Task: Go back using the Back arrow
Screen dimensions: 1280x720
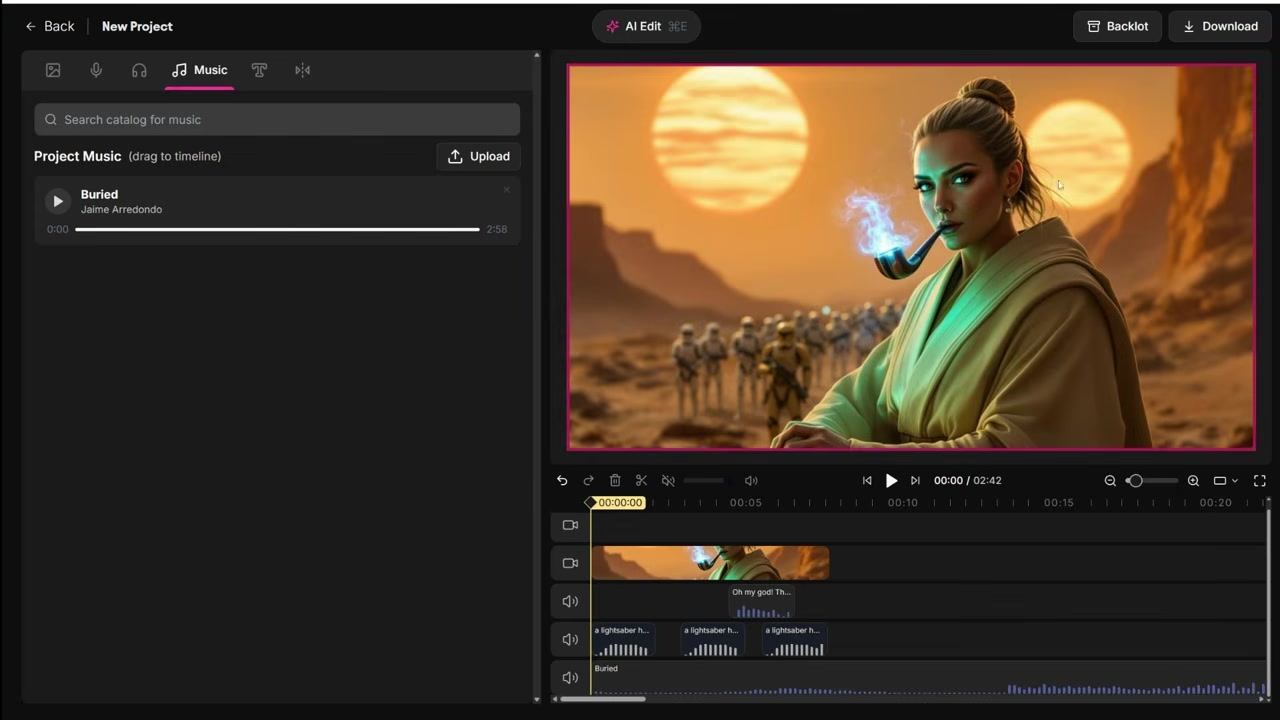Action: [49, 26]
